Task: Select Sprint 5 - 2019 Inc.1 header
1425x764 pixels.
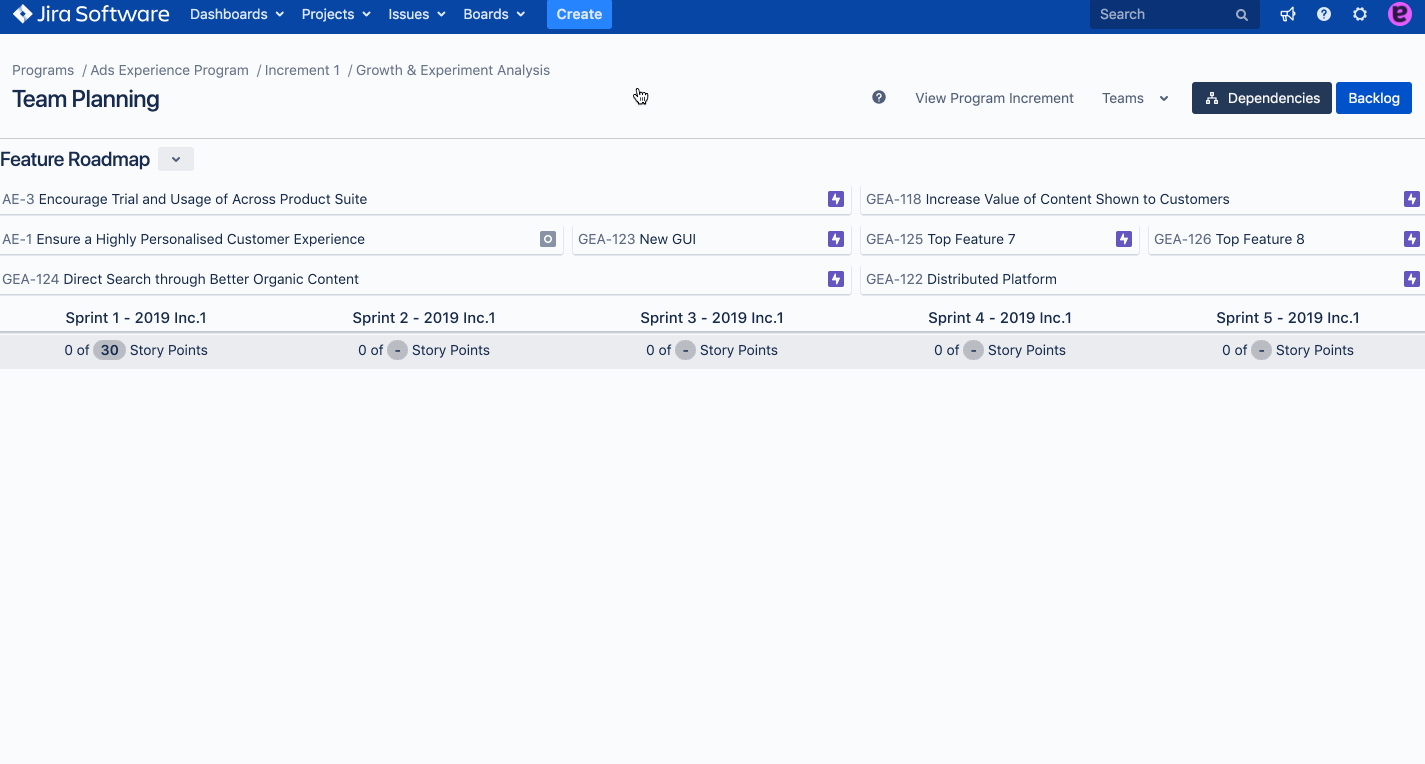Action: point(1288,318)
